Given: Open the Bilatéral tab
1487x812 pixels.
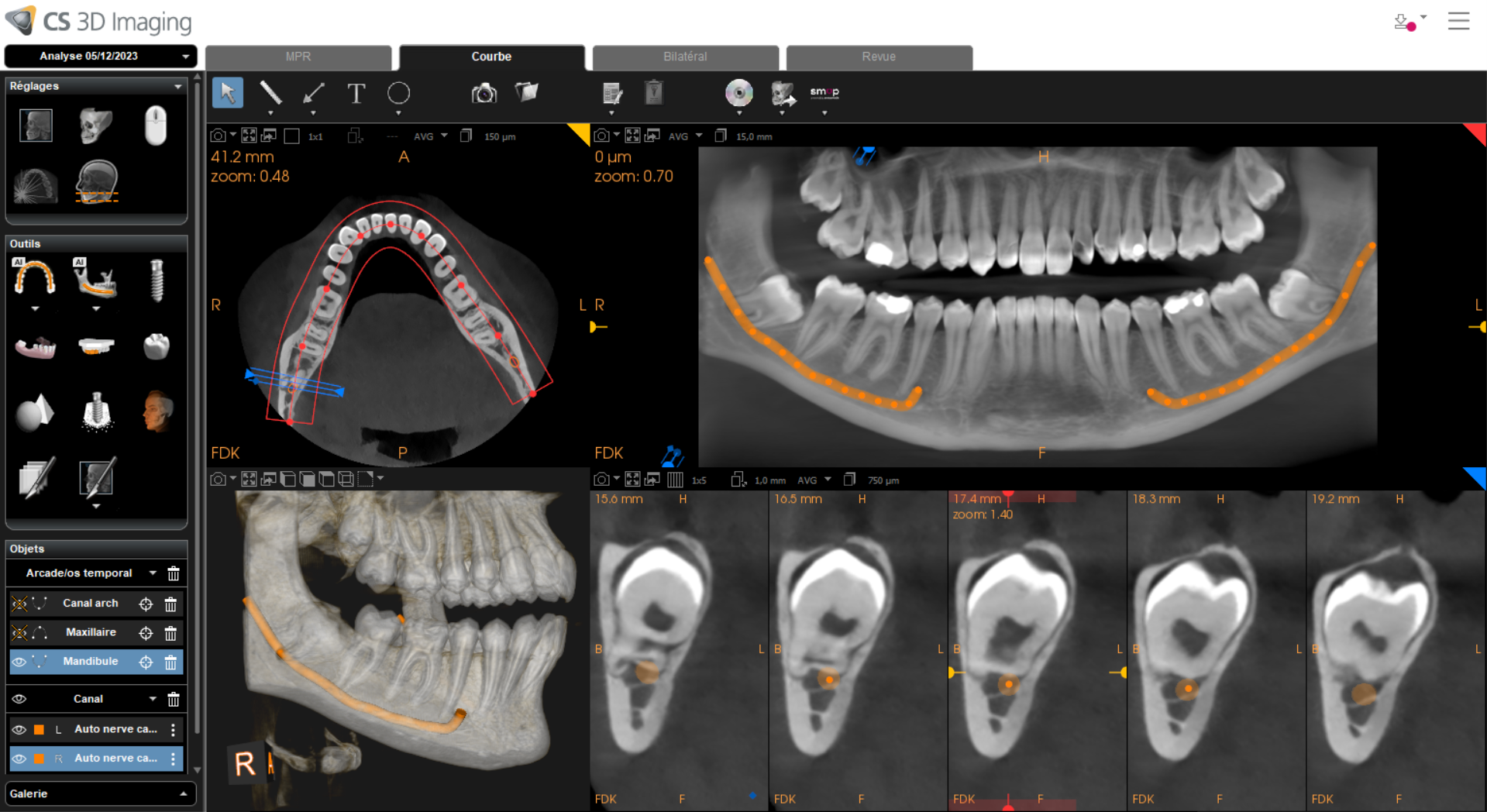Looking at the screenshot, I should pos(685,57).
